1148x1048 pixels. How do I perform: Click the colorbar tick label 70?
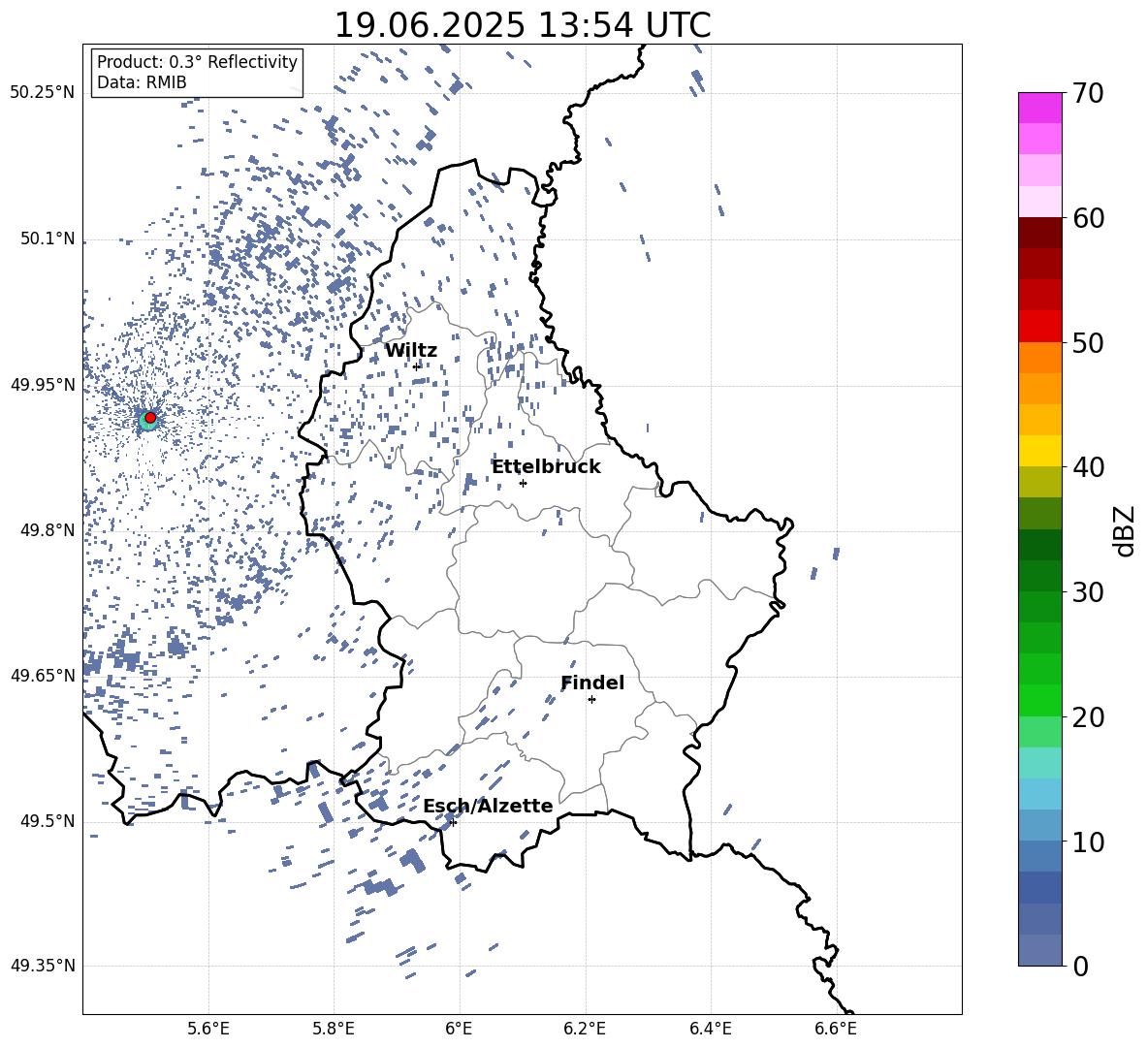click(1088, 93)
